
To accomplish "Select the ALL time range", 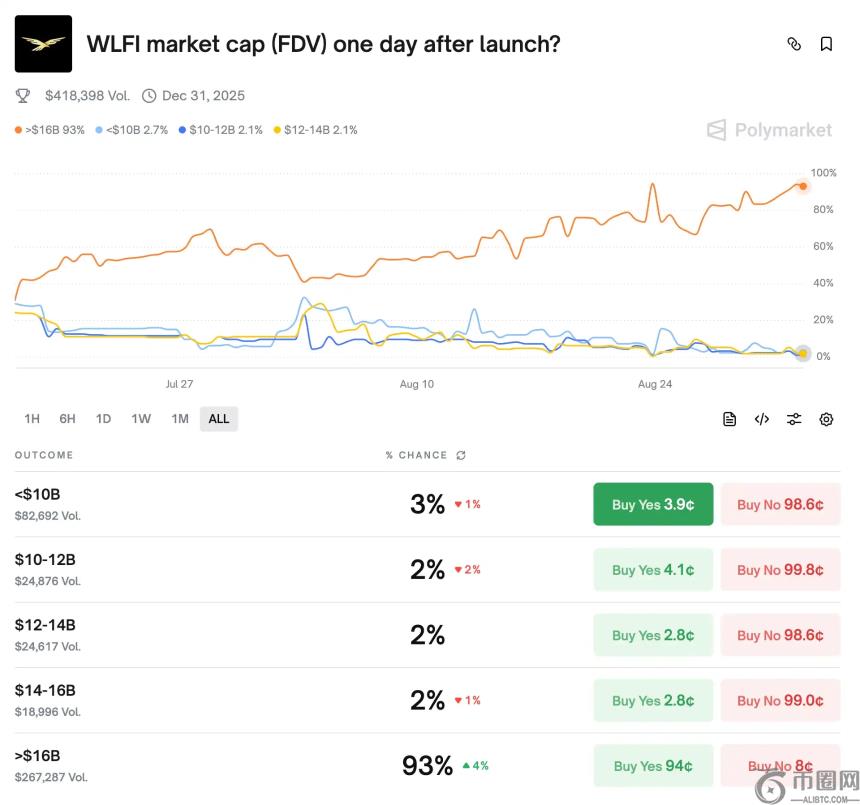I will [219, 419].
